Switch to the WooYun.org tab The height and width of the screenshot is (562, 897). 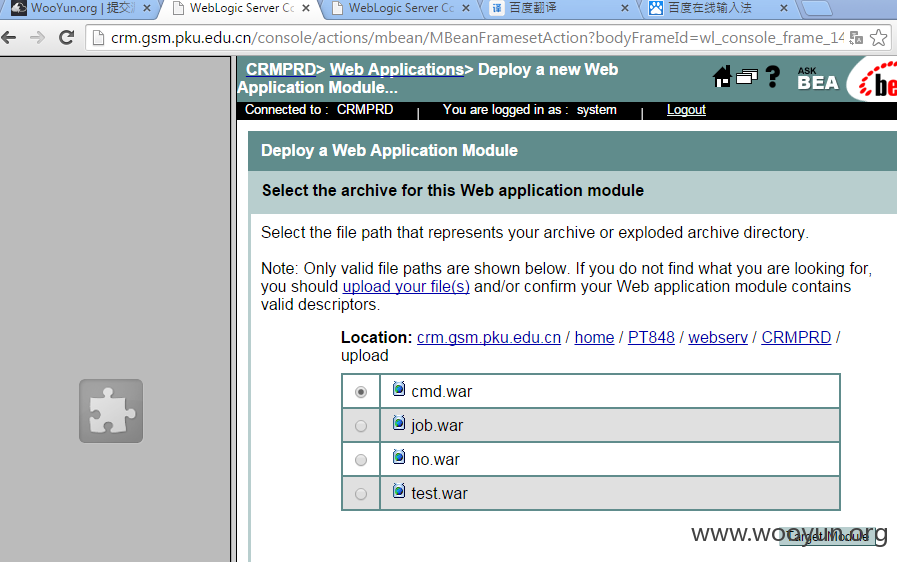[x=80, y=9]
